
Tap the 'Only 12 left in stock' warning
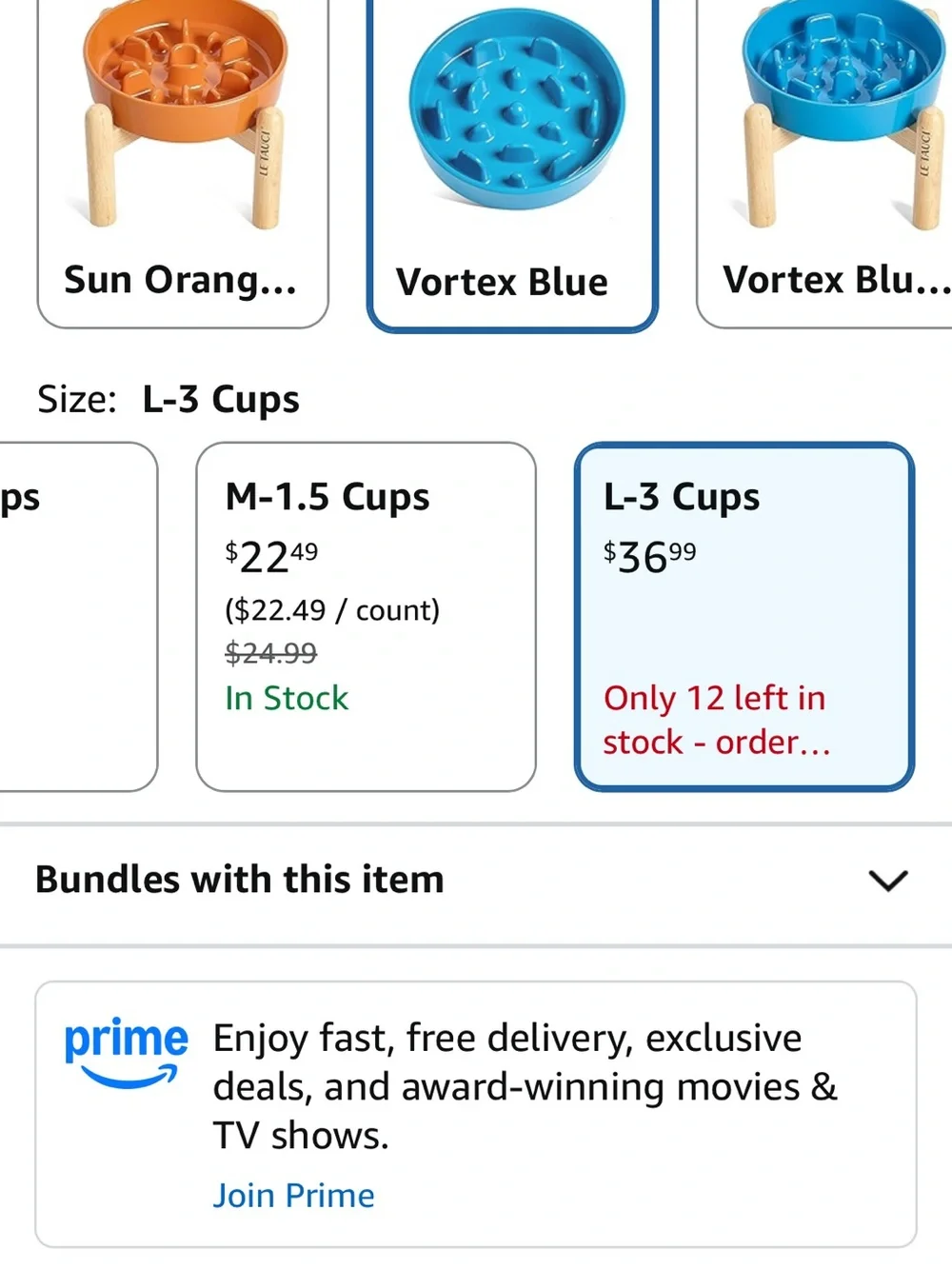[x=717, y=720]
